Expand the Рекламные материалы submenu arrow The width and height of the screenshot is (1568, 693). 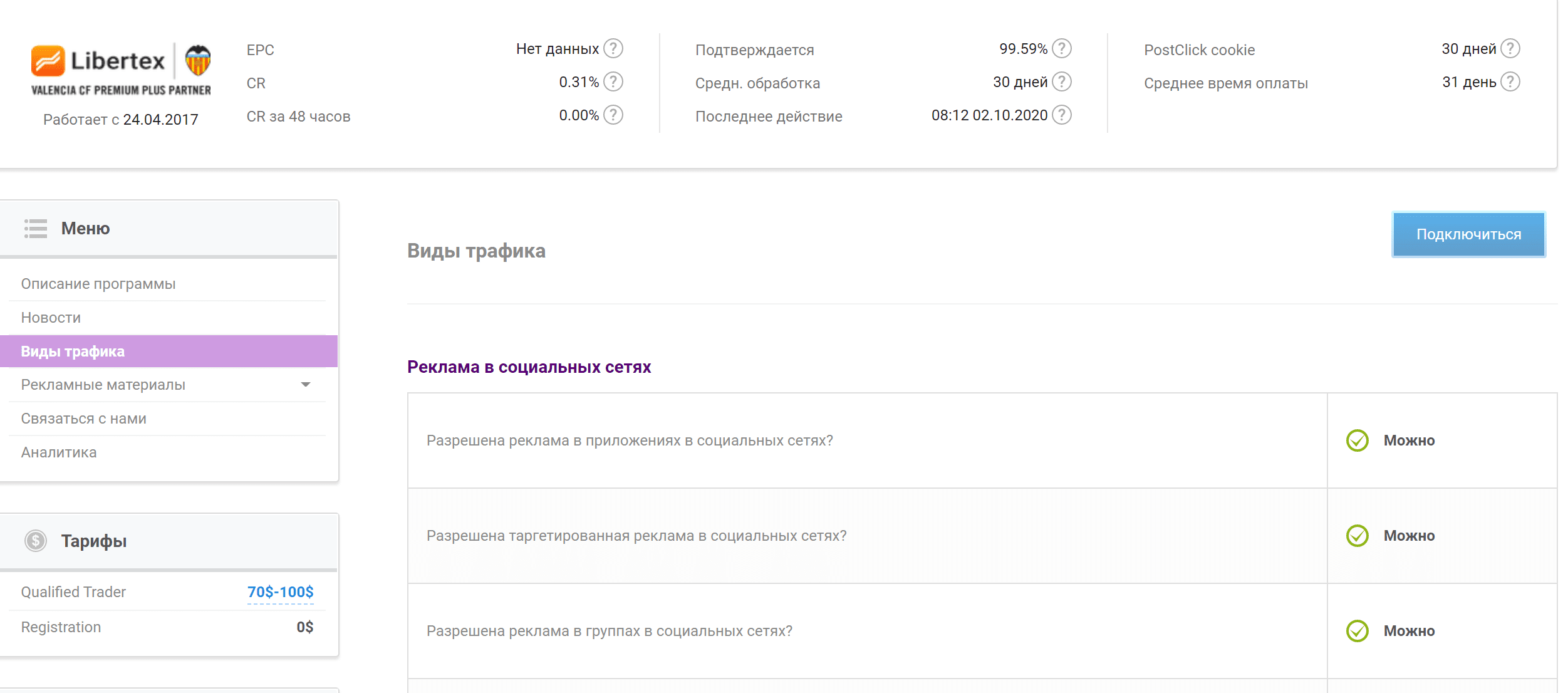pyautogui.click(x=306, y=385)
